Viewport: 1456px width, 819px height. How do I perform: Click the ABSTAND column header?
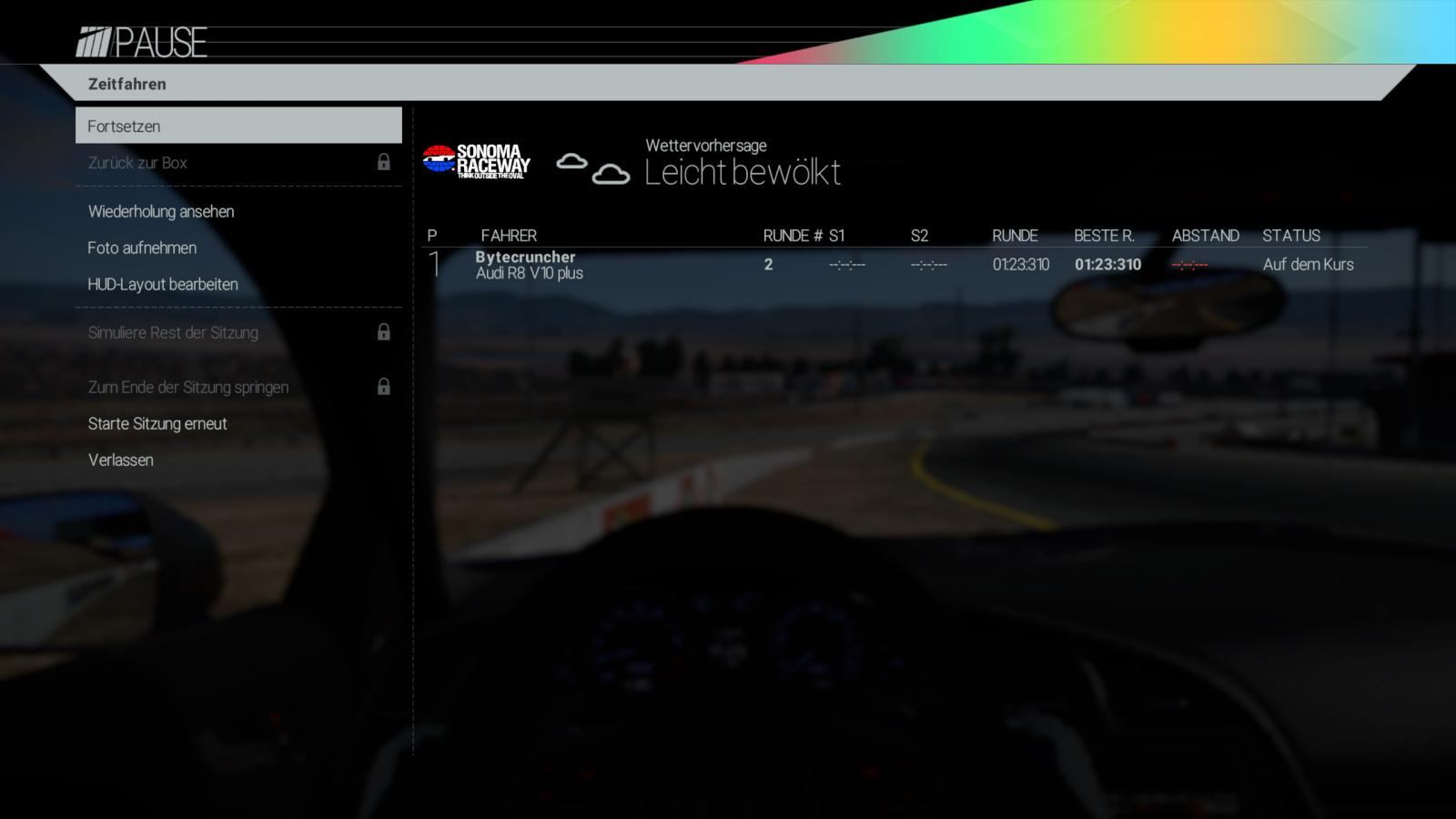(x=1206, y=236)
